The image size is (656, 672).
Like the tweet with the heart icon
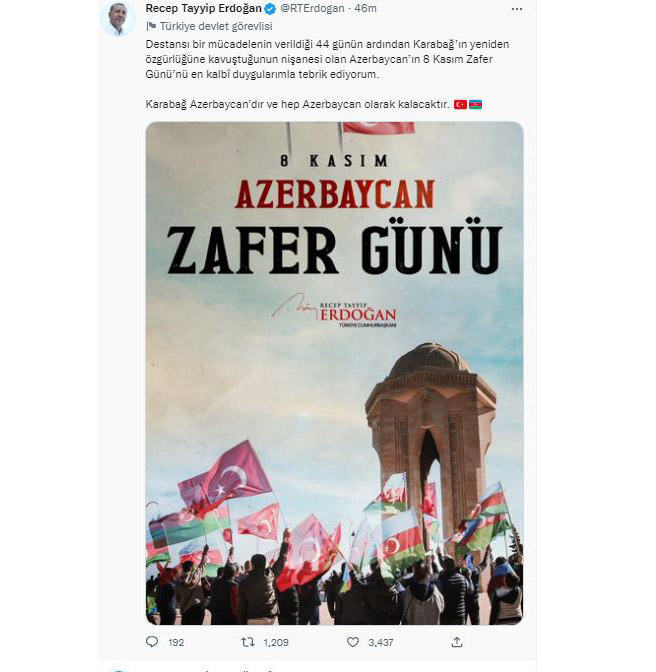point(353,642)
